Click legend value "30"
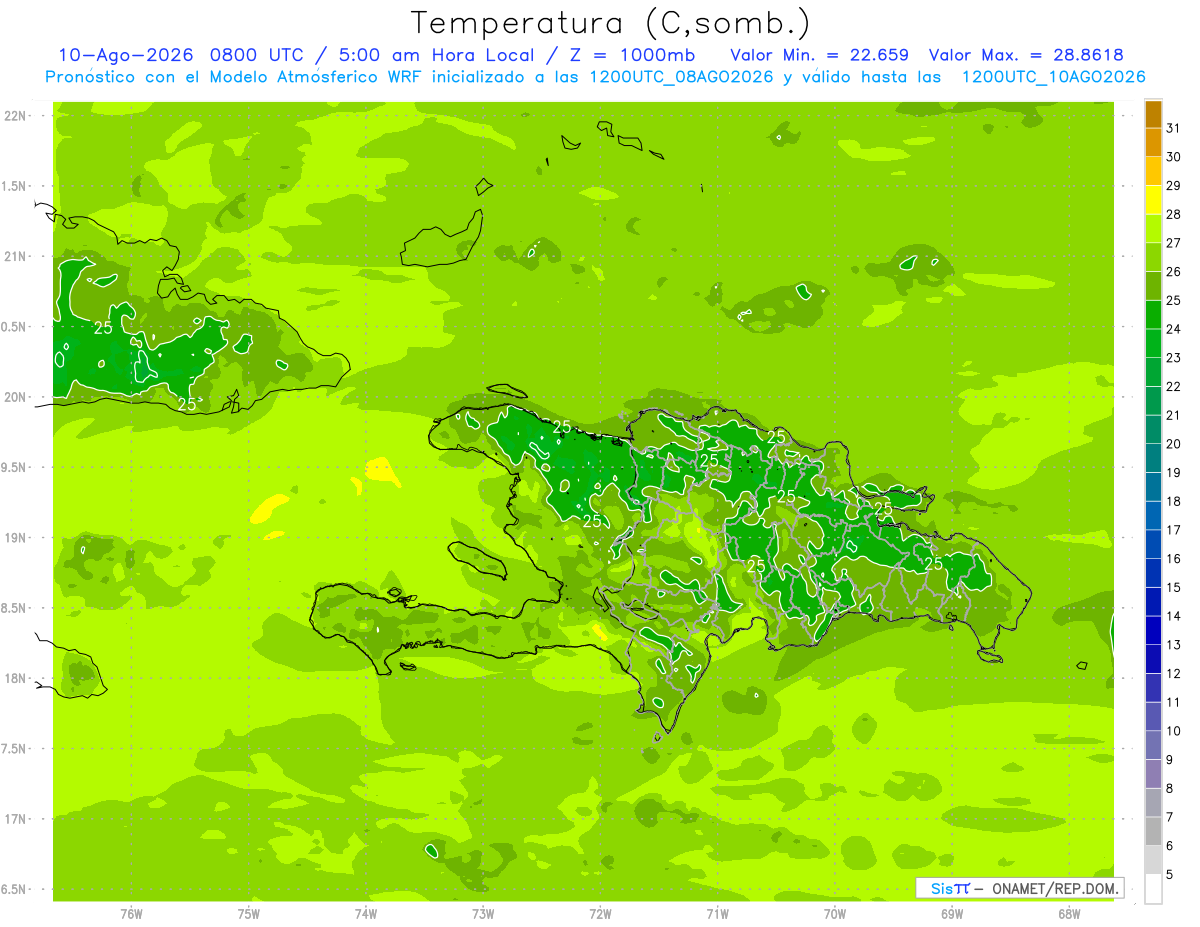This screenshot has height=927, width=1200. pyautogui.click(x=1173, y=157)
